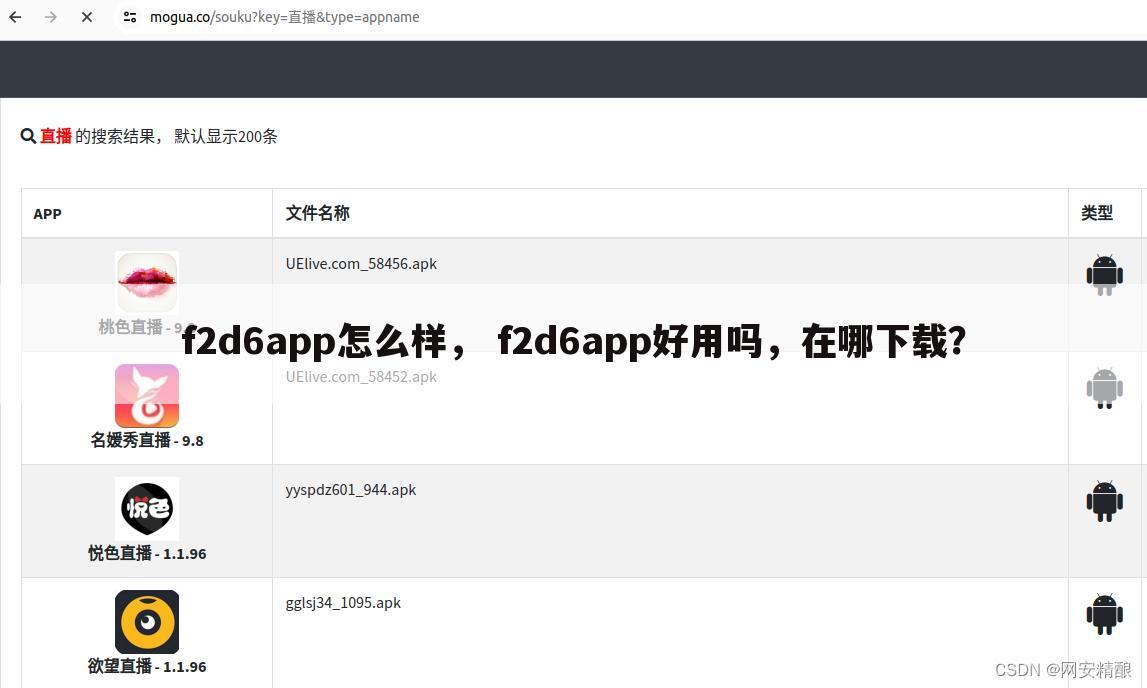Select file name yyspdz601_944.apk
Viewport: 1147px width, 688px height.
(x=350, y=490)
